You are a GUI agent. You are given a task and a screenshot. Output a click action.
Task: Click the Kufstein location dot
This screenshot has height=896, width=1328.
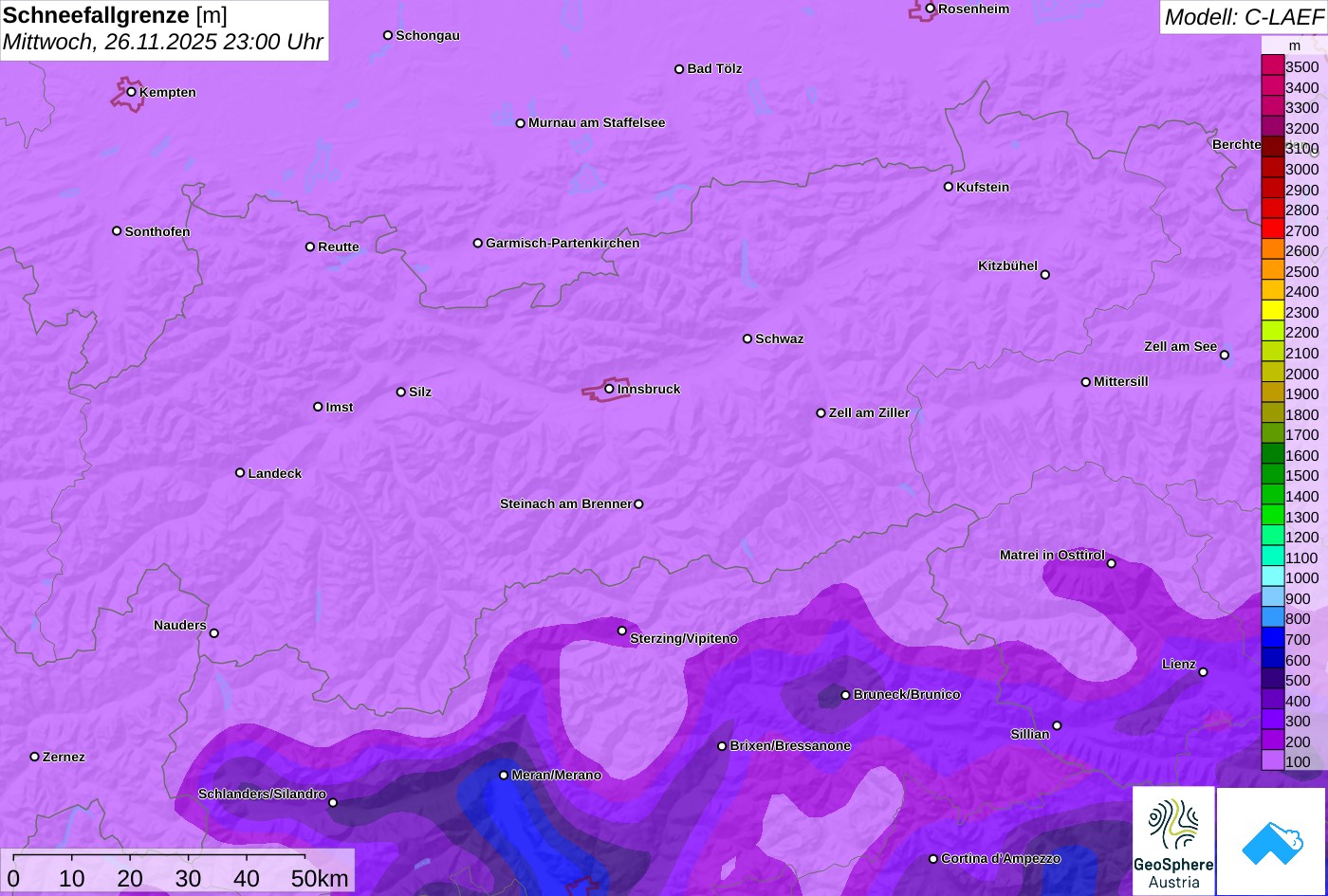click(949, 187)
